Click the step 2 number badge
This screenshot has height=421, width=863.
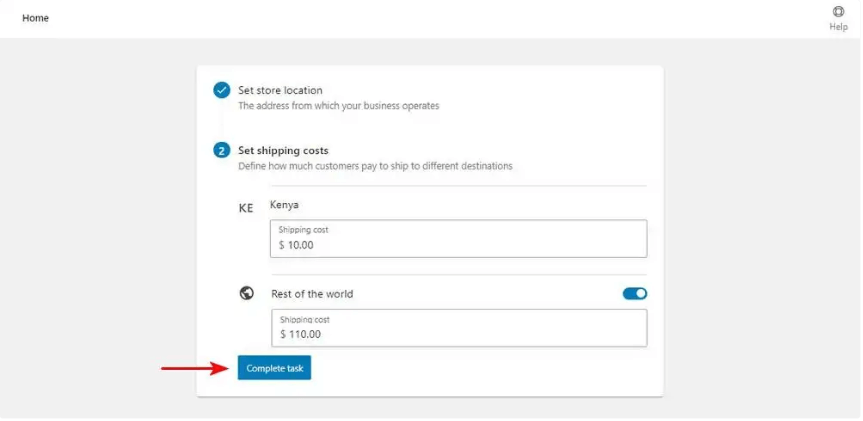222,150
